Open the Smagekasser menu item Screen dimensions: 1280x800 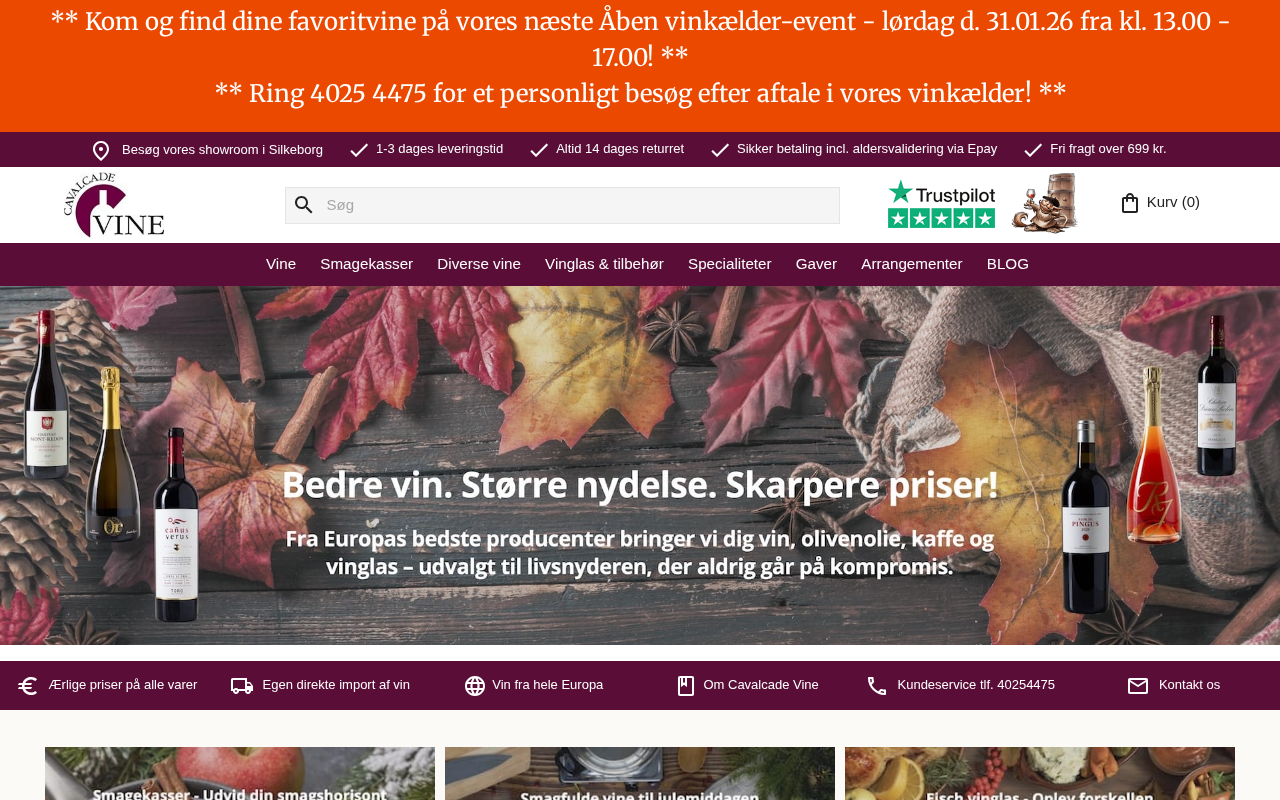[x=366, y=264]
